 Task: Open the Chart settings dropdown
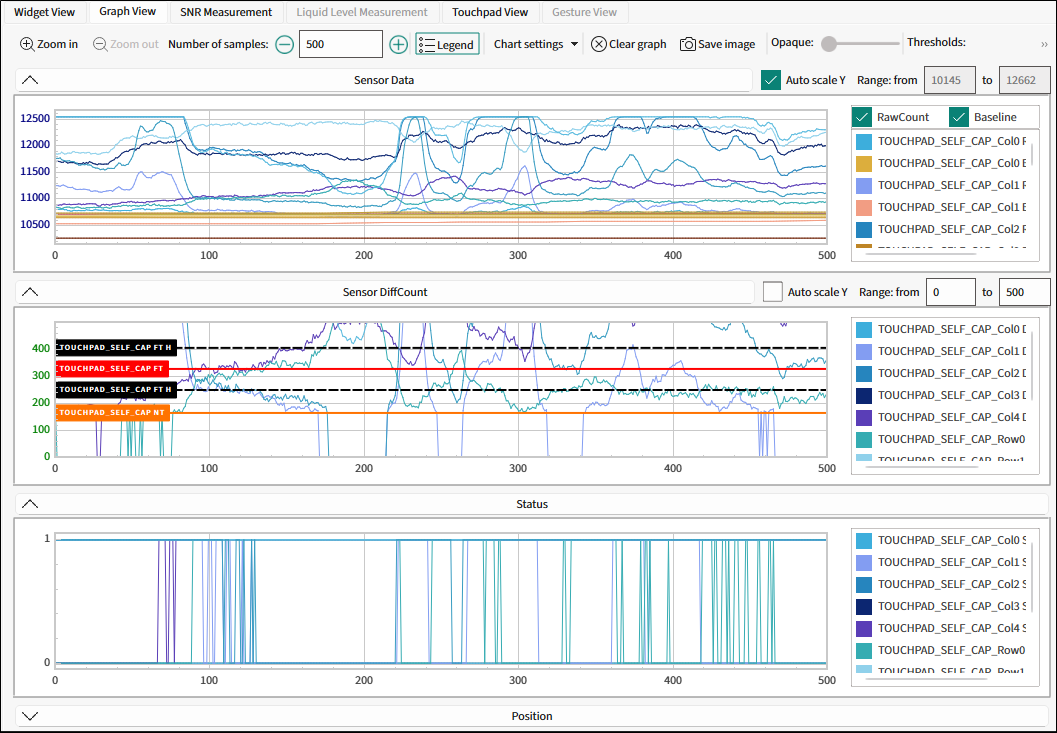click(x=536, y=45)
